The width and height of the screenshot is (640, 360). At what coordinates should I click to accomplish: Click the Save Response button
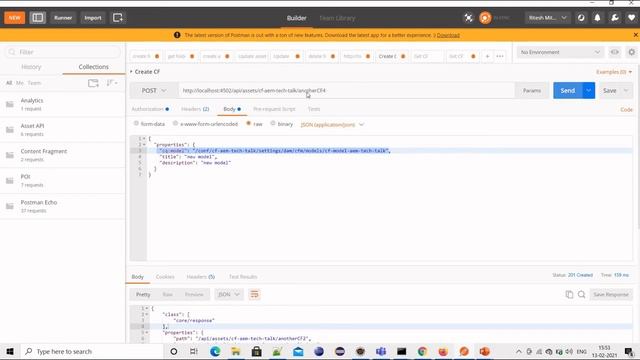[611, 294]
